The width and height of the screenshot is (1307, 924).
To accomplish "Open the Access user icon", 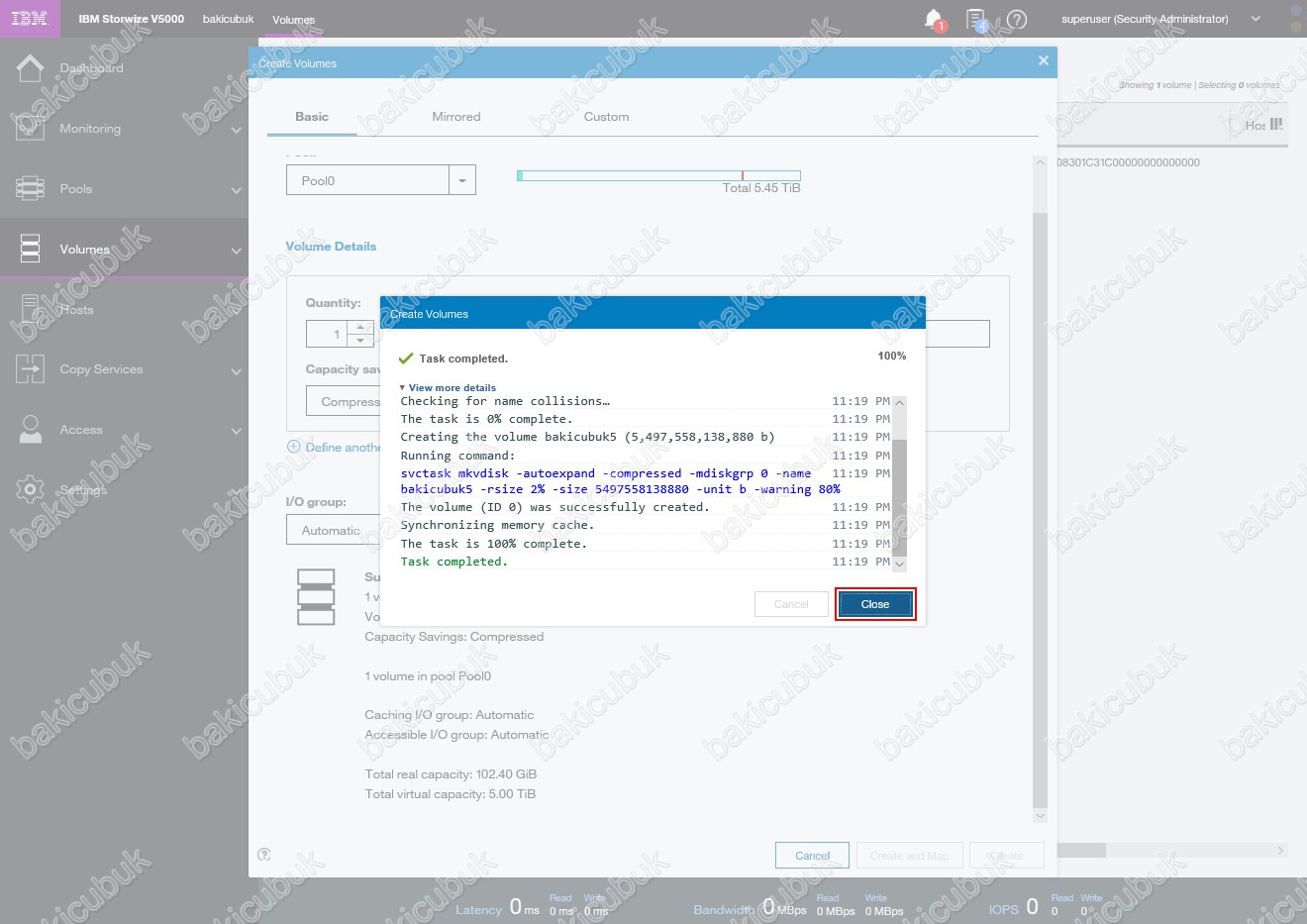I will (x=30, y=430).
